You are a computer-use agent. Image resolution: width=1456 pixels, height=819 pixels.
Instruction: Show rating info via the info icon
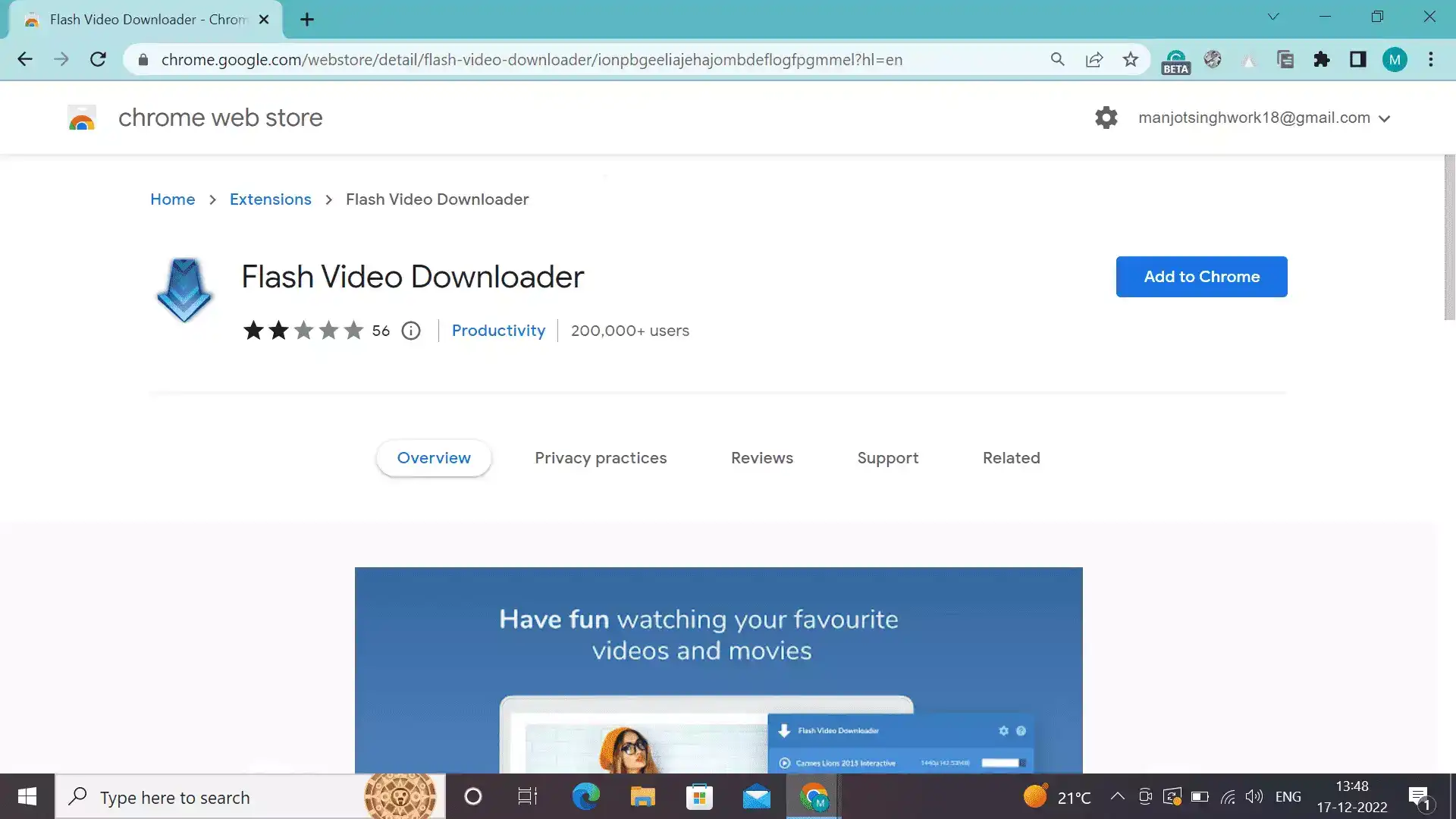tap(411, 331)
